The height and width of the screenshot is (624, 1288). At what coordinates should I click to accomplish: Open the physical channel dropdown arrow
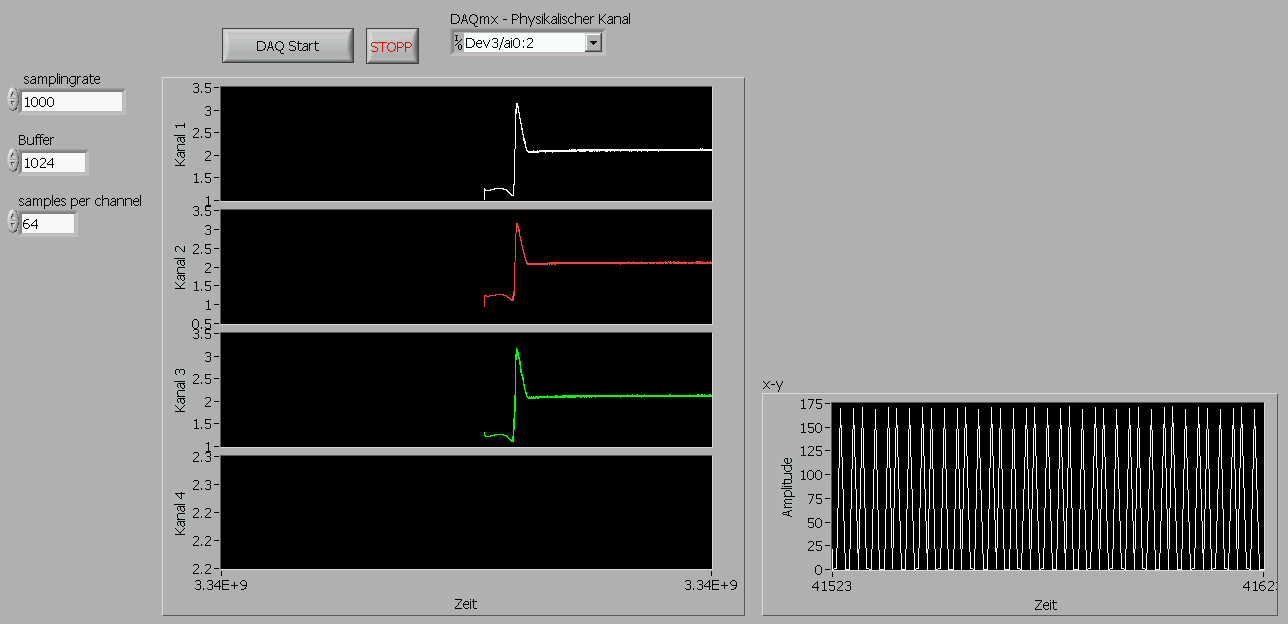(594, 42)
